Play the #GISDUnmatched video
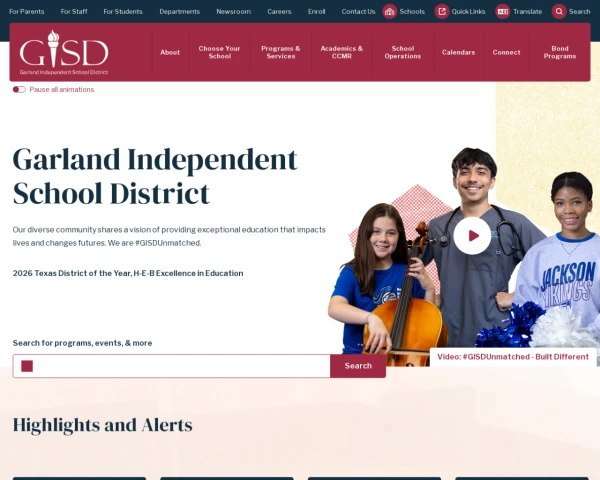This screenshot has height=480, width=600. click(472, 236)
